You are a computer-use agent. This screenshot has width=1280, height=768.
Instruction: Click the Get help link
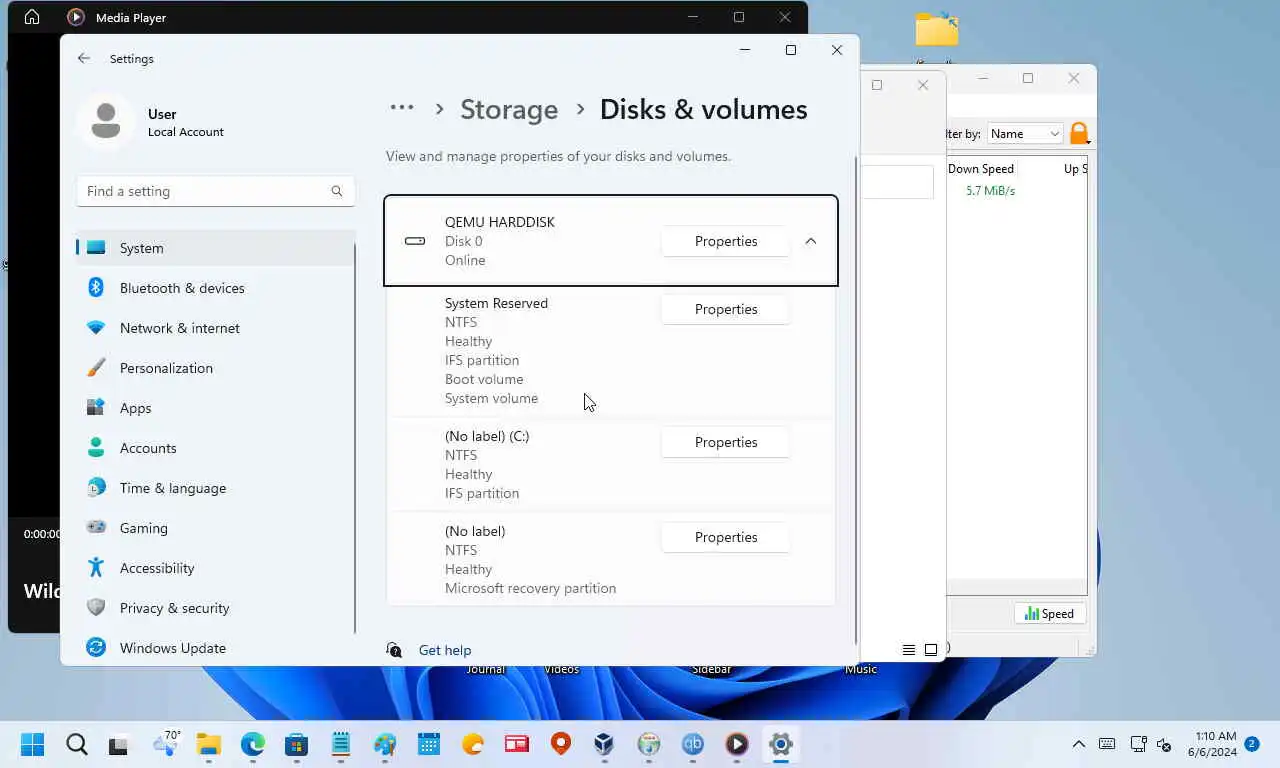[x=445, y=650]
